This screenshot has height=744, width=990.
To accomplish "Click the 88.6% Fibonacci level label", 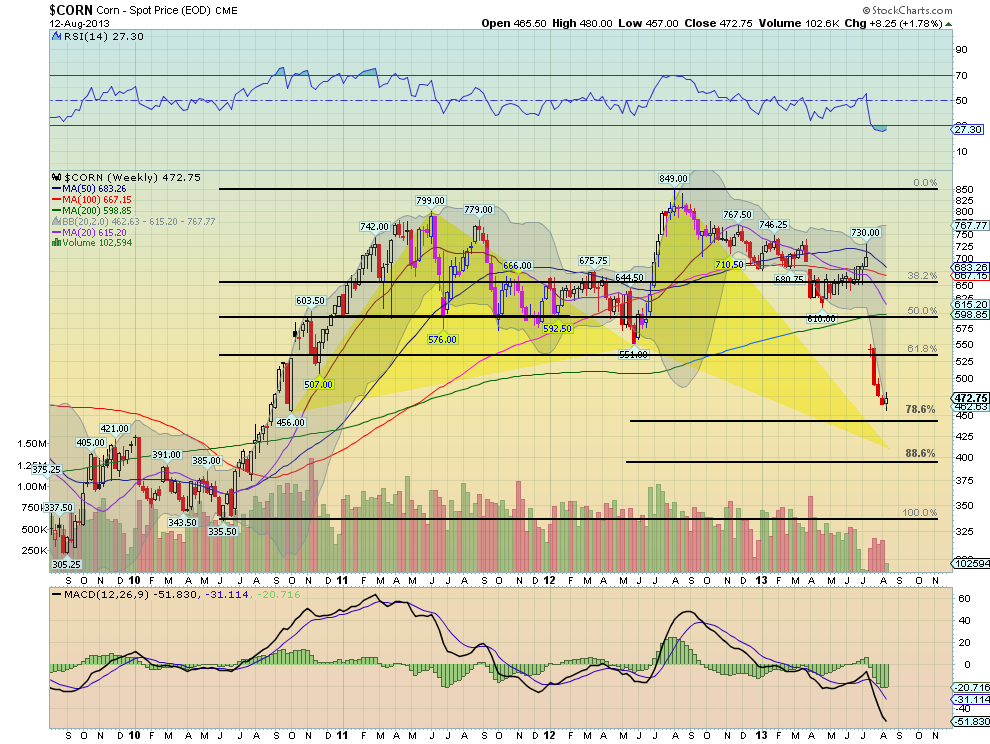I will coord(921,453).
